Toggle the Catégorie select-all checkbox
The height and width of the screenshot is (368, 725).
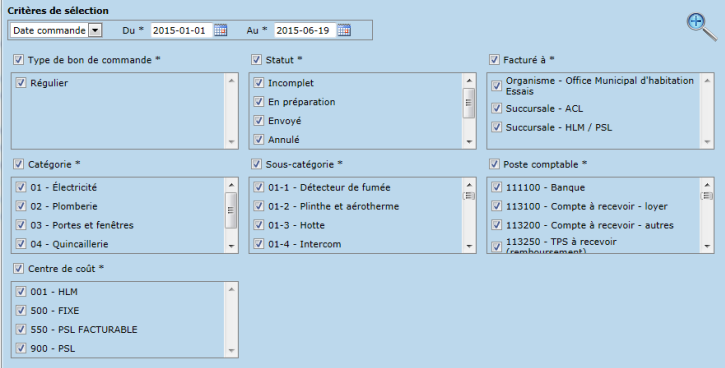pos(18,164)
